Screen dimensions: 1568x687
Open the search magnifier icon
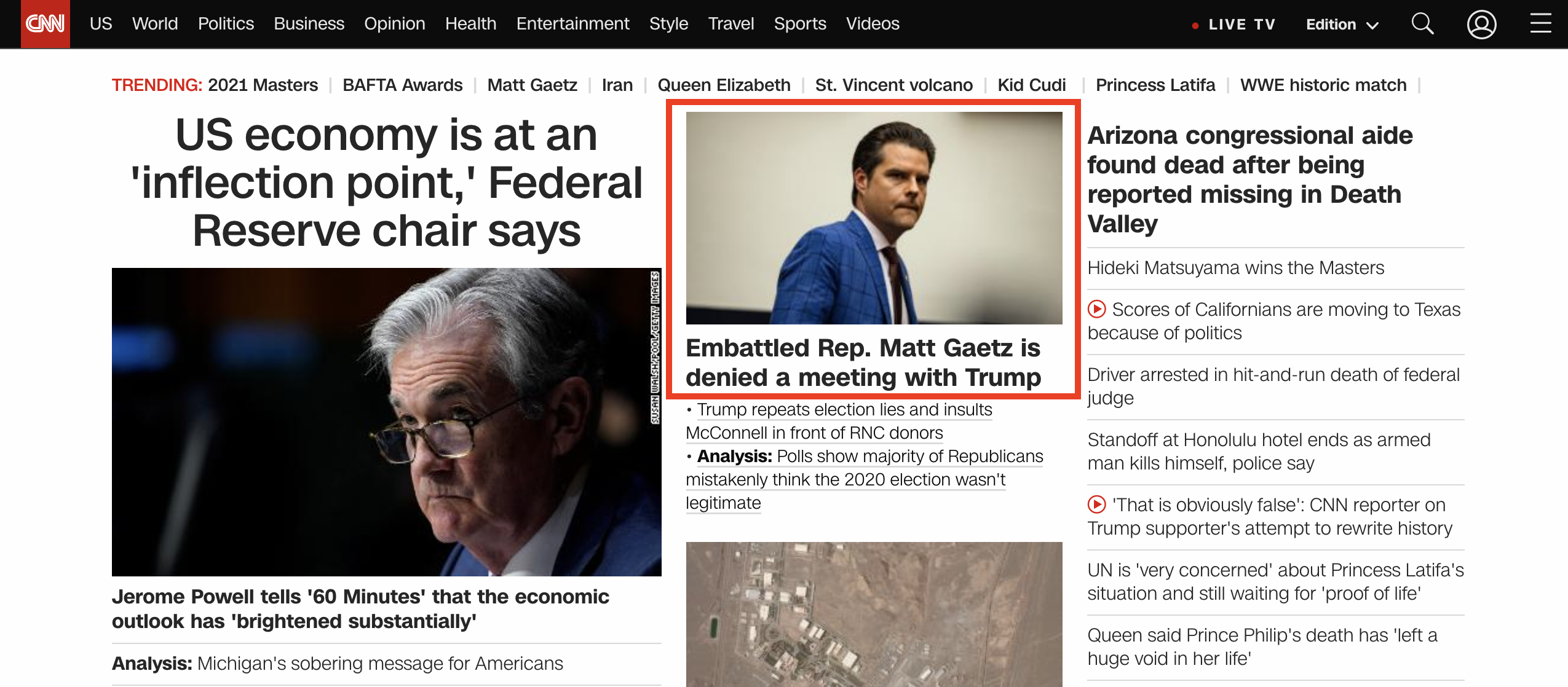(1422, 25)
